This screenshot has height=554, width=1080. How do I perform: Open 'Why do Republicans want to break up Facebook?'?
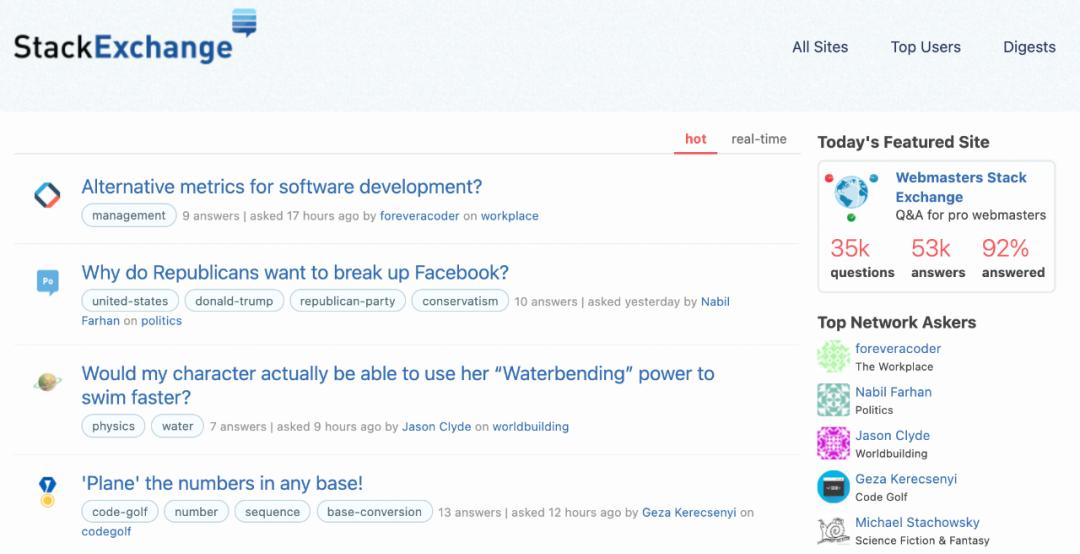(x=295, y=273)
